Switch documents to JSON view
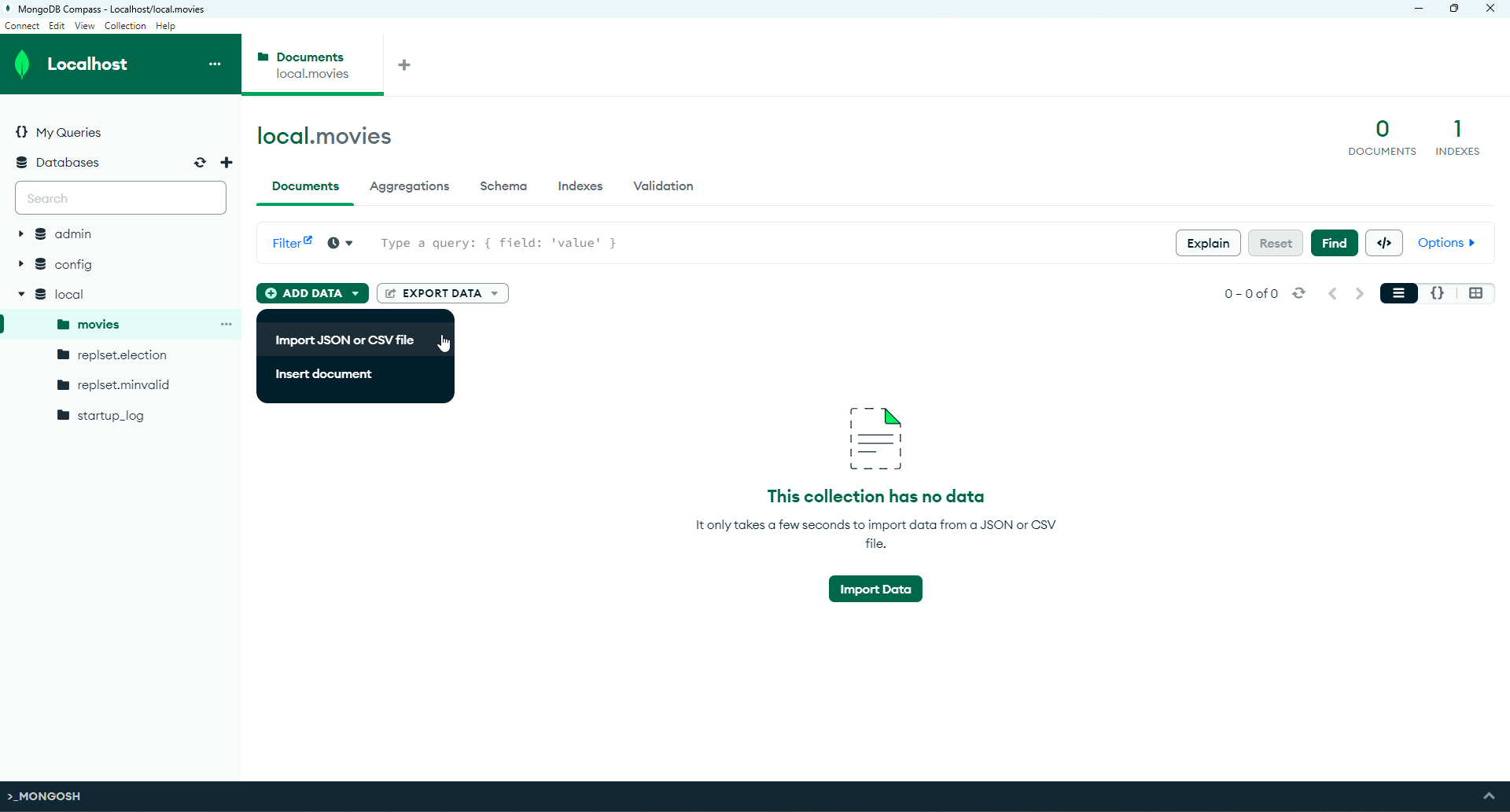 pyautogui.click(x=1438, y=292)
